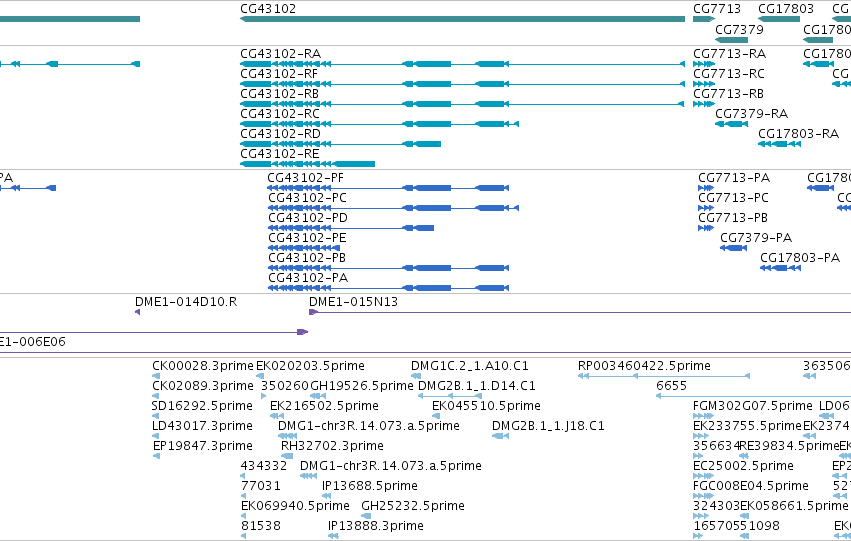
Task: Click the CG43102-RD transcript label
Action: (x=281, y=134)
